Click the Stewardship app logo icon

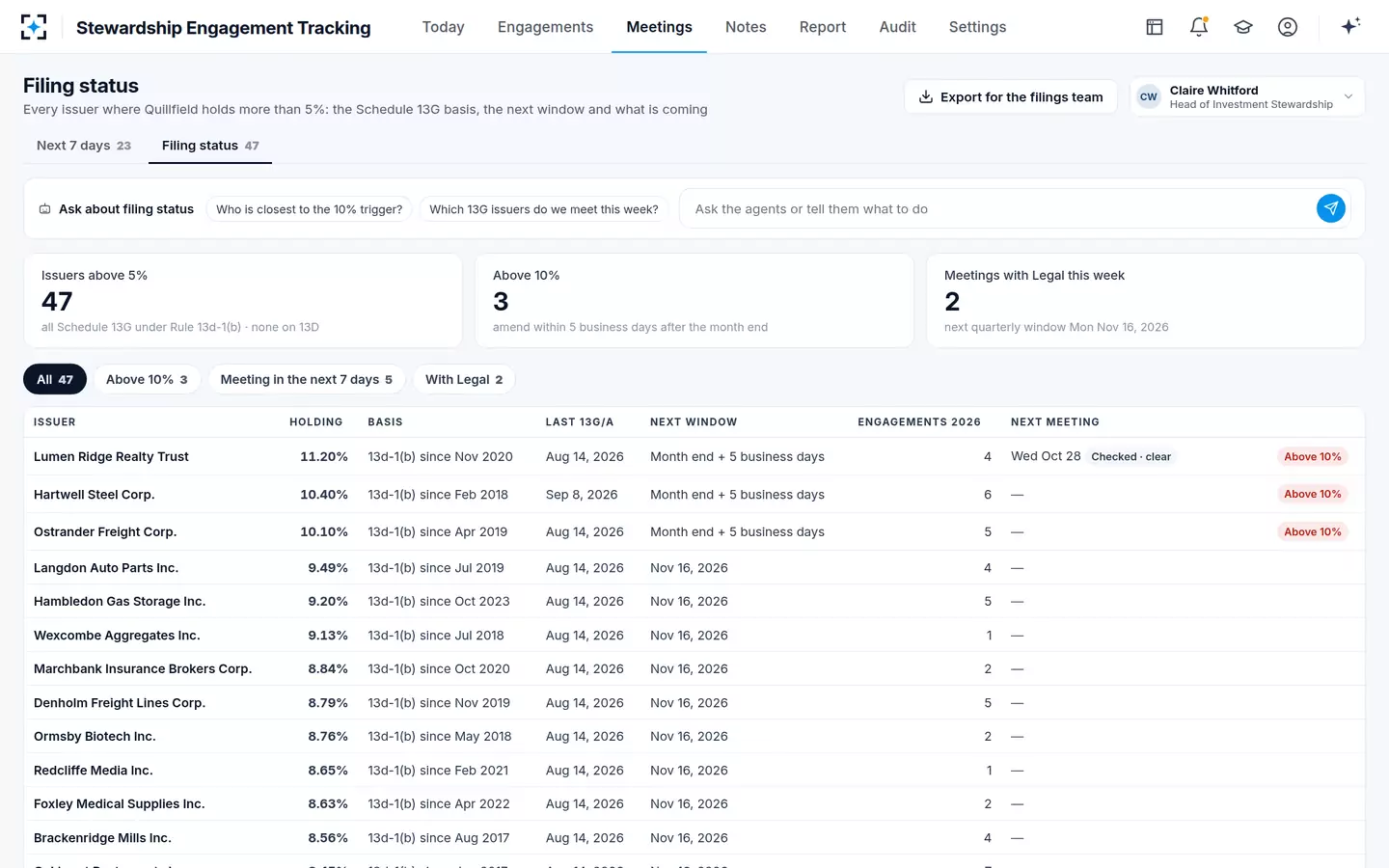(34, 27)
